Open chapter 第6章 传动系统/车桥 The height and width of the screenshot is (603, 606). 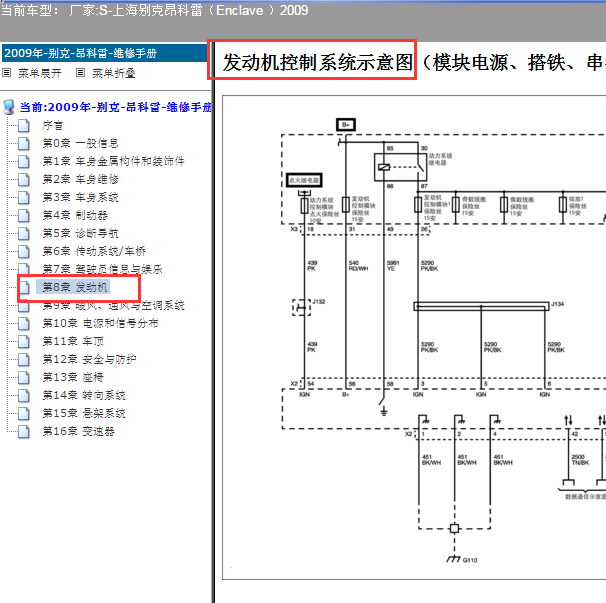[x=94, y=251]
